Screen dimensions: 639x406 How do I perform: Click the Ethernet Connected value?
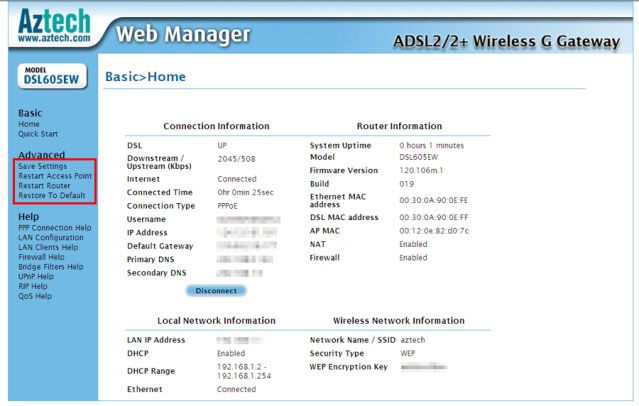236,389
